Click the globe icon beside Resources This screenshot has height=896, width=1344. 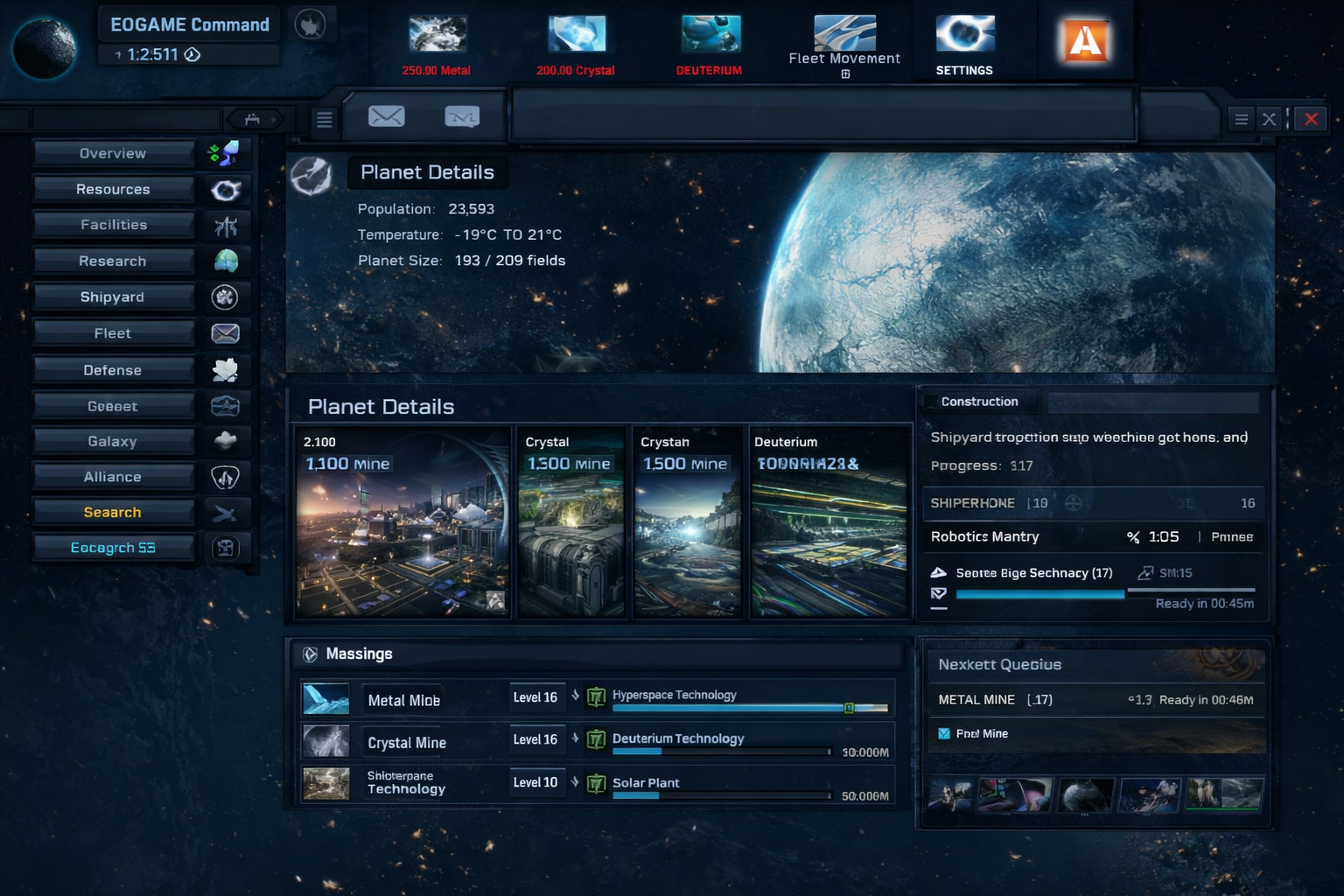coord(226,189)
